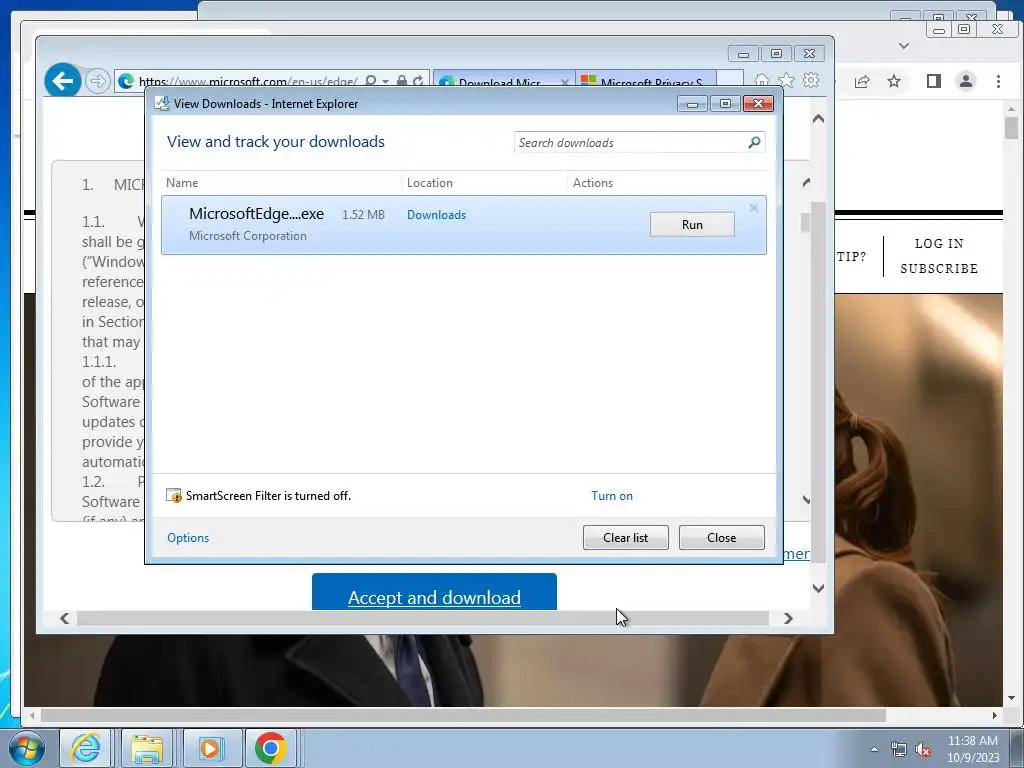Minimize the View Downloads dialog

click(692, 104)
